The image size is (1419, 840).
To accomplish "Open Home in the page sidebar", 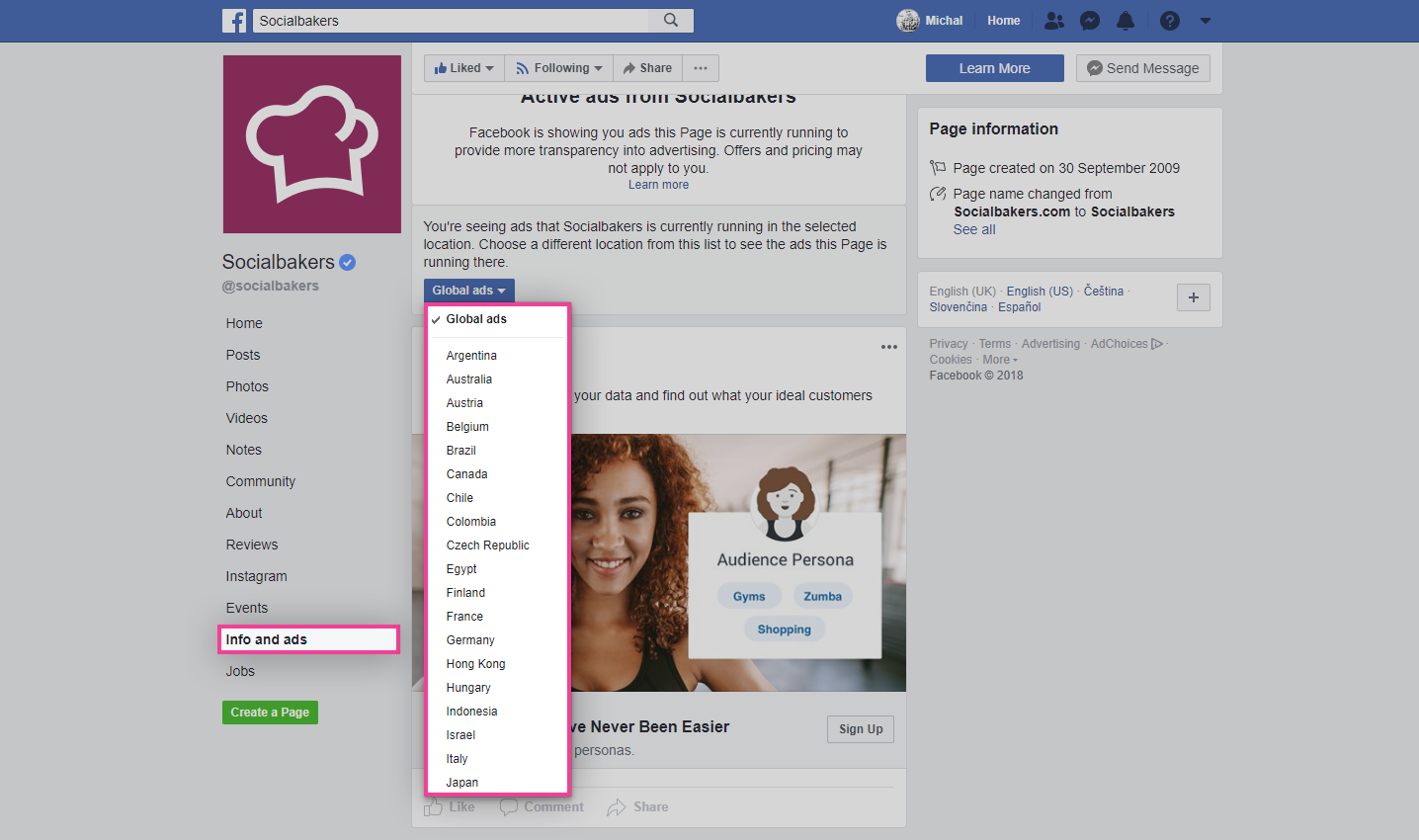I will (x=244, y=323).
